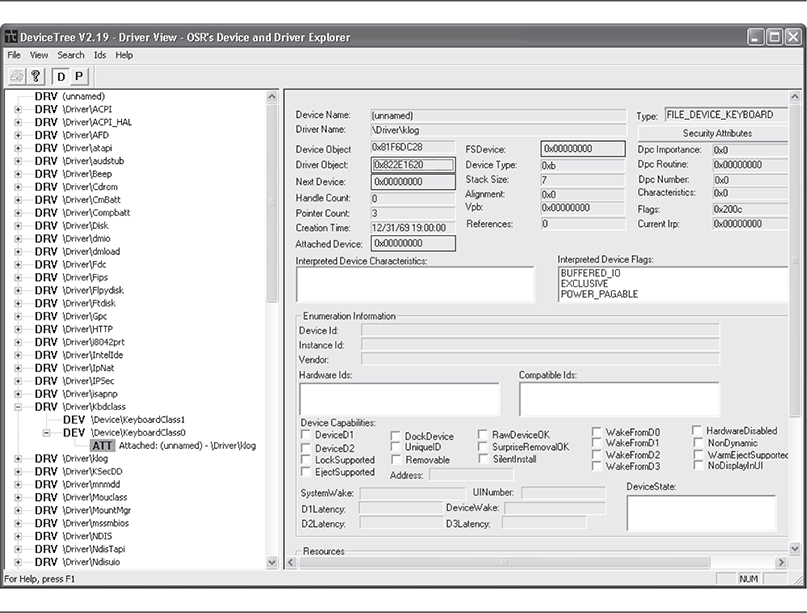Check the WakeFromD0 checkbox
This screenshot has width=807, height=613.
click(596, 431)
